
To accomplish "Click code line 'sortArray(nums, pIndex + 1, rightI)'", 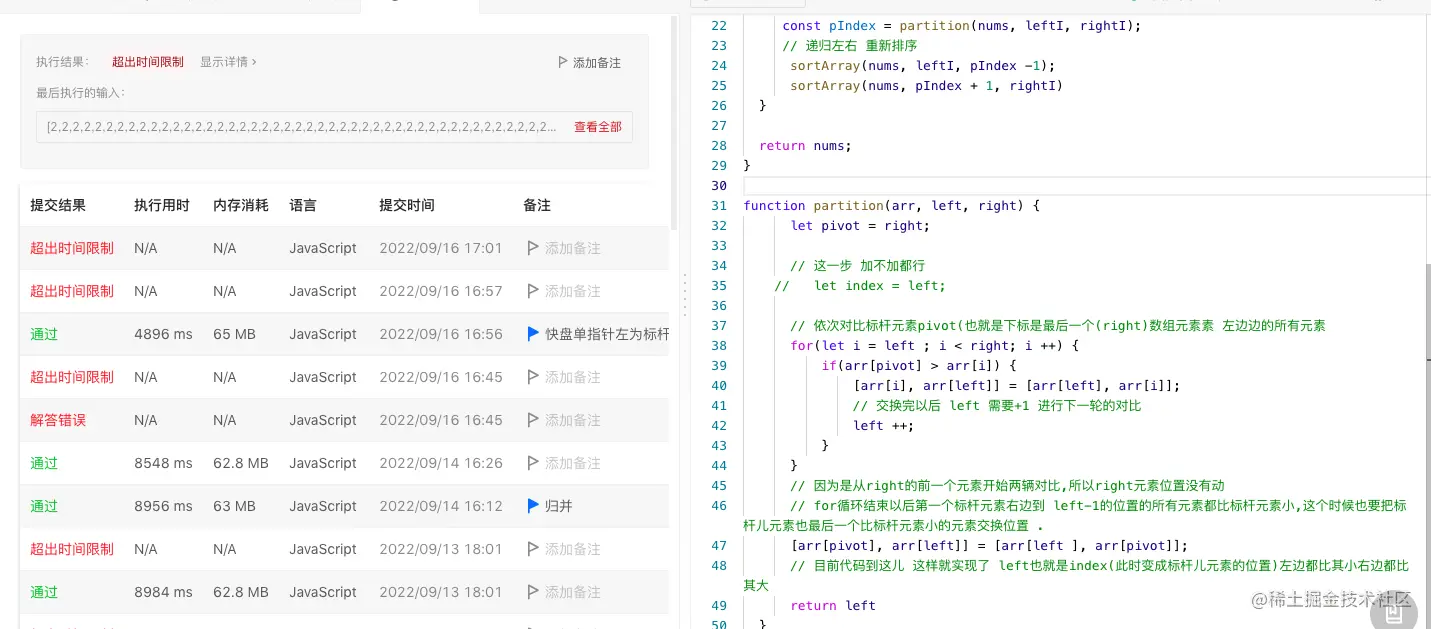I will 926,85.
